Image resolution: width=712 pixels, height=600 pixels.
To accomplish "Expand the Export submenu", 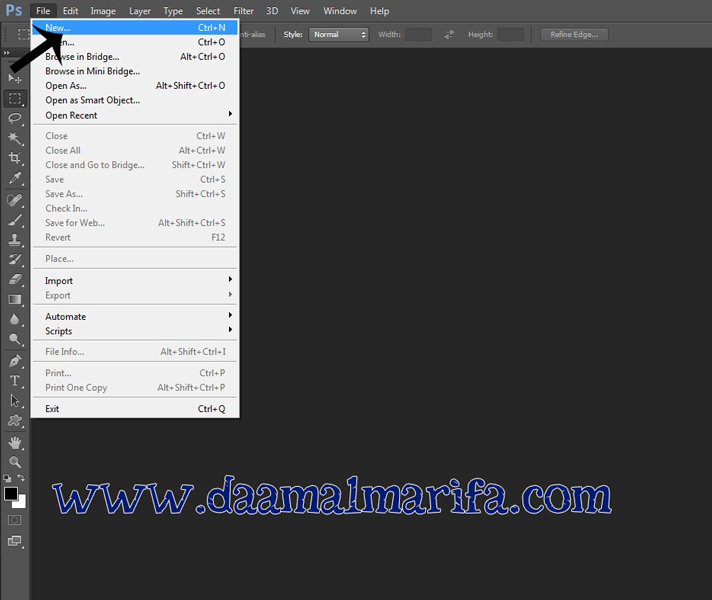I will [x=135, y=295].
